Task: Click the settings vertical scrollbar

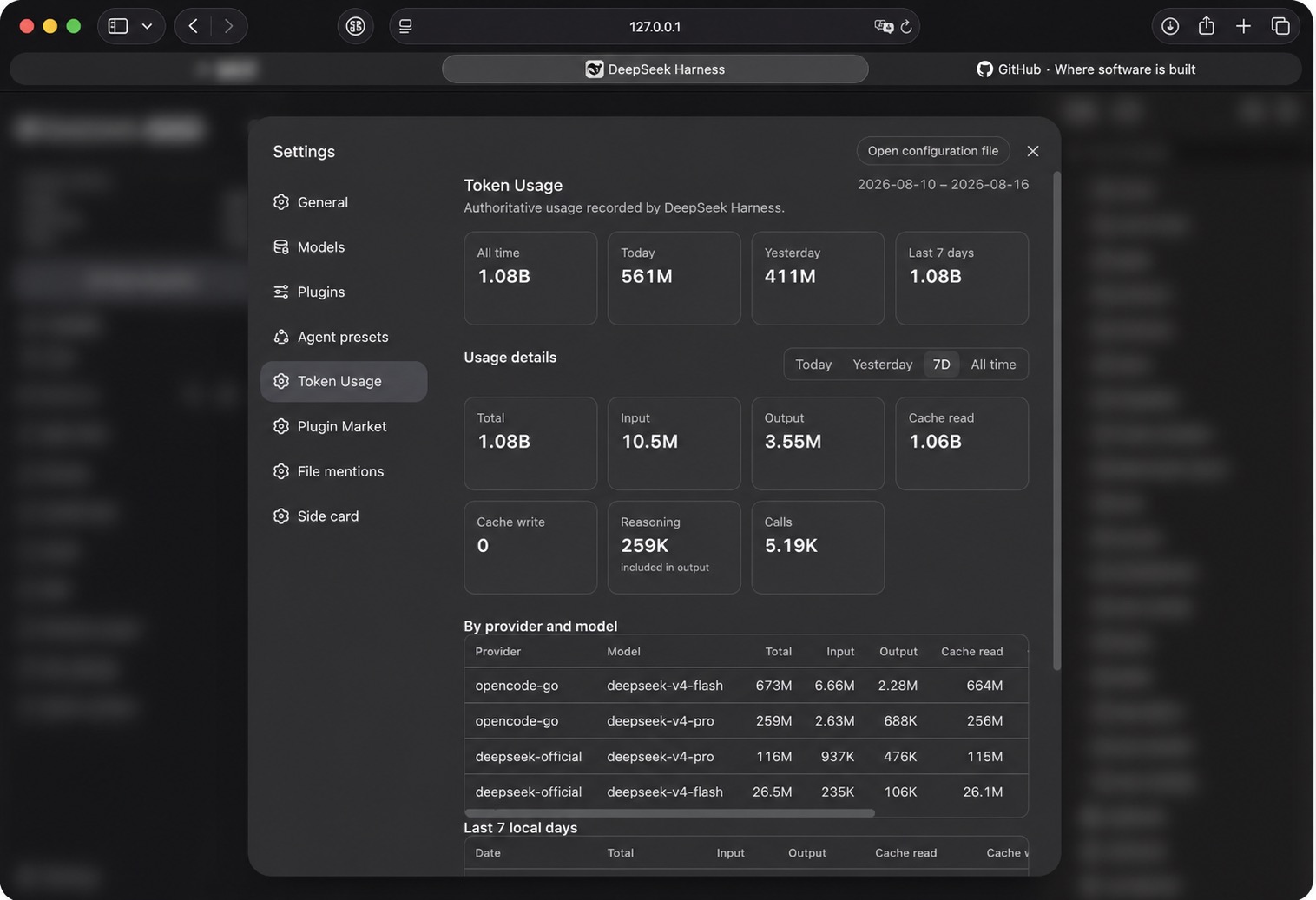Action: click(x=1056, y=421)
